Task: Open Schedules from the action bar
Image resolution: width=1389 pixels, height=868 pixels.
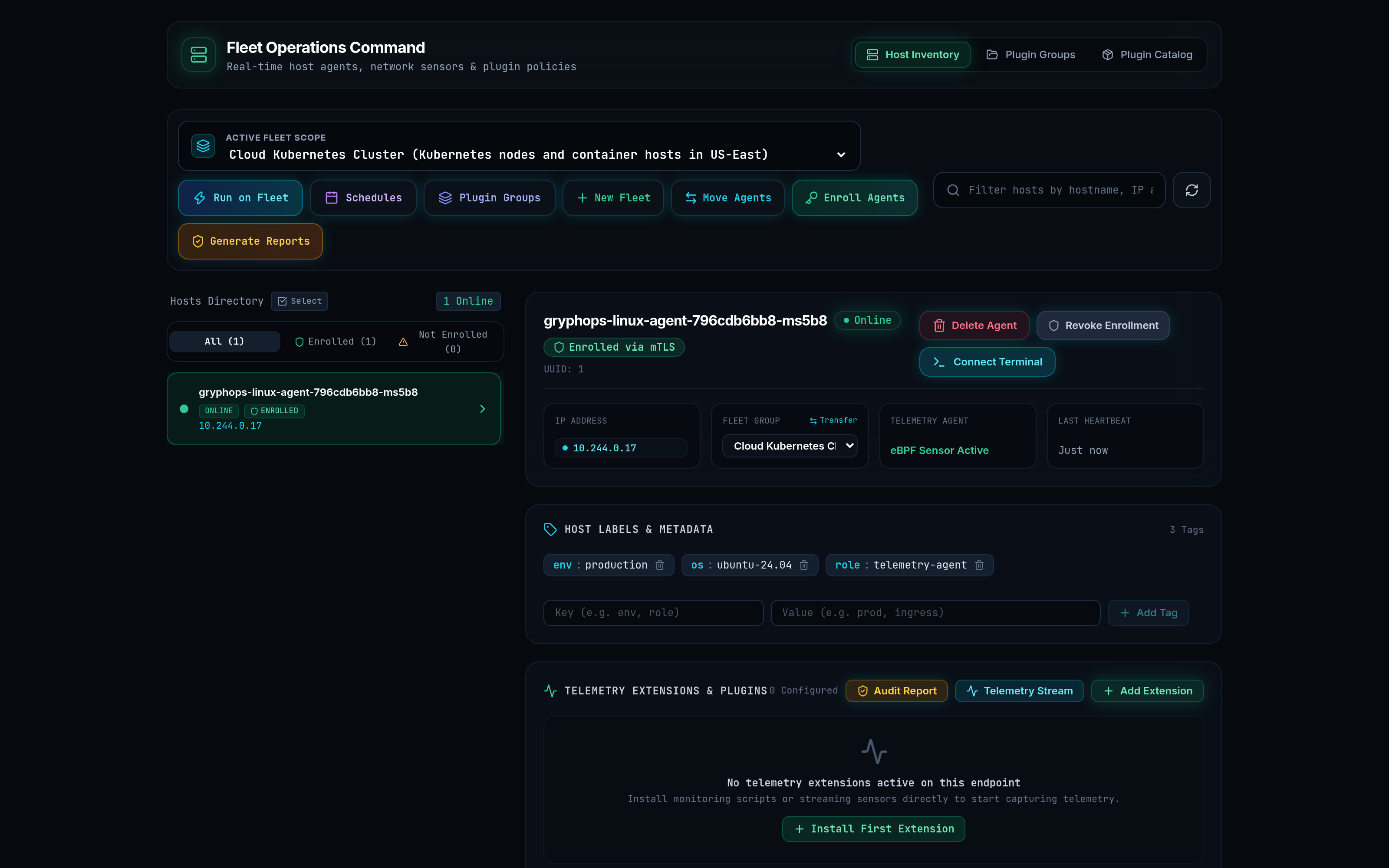Action: point(363,198)
